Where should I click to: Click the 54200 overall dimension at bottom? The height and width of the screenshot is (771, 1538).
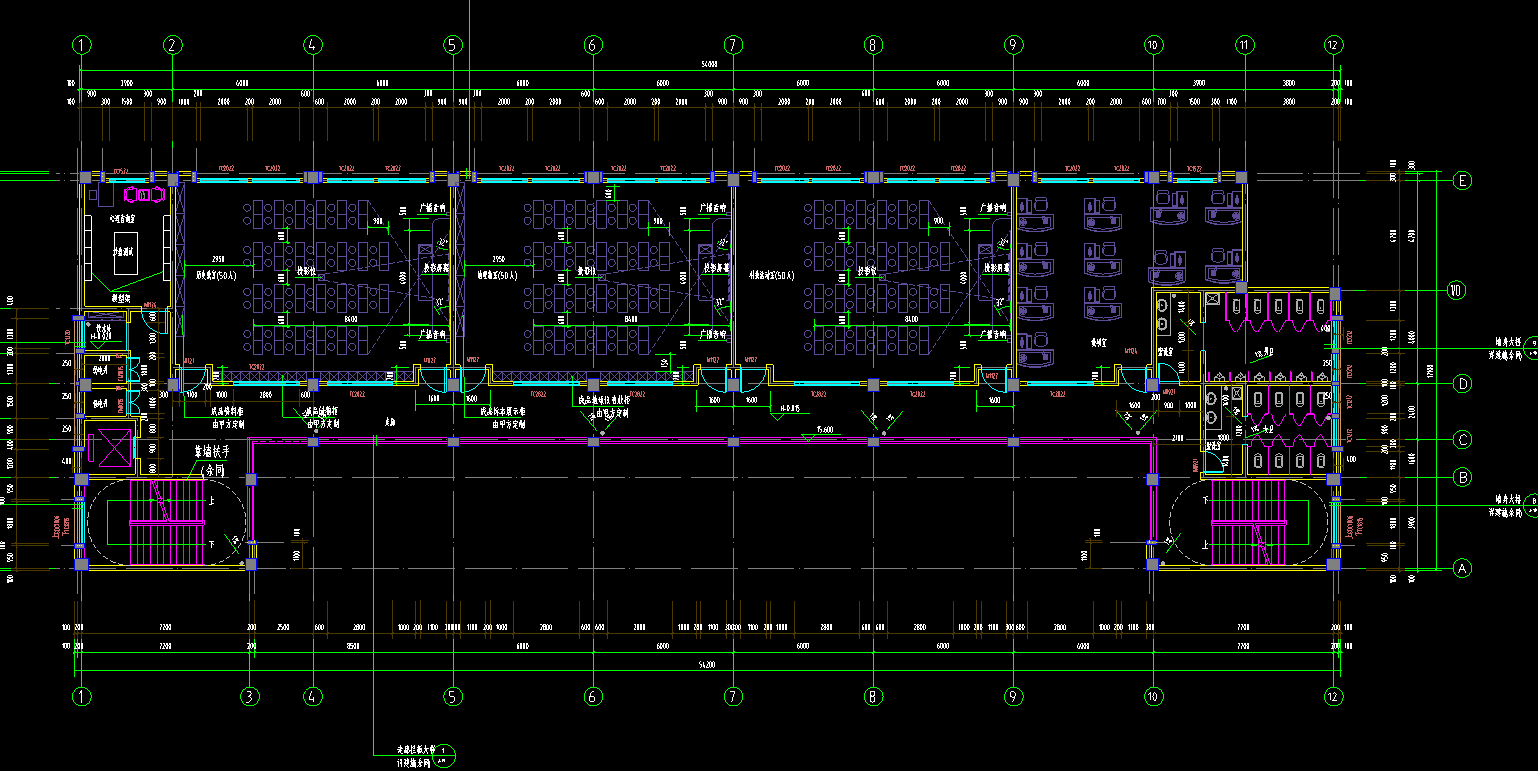(x=709, y=664)
